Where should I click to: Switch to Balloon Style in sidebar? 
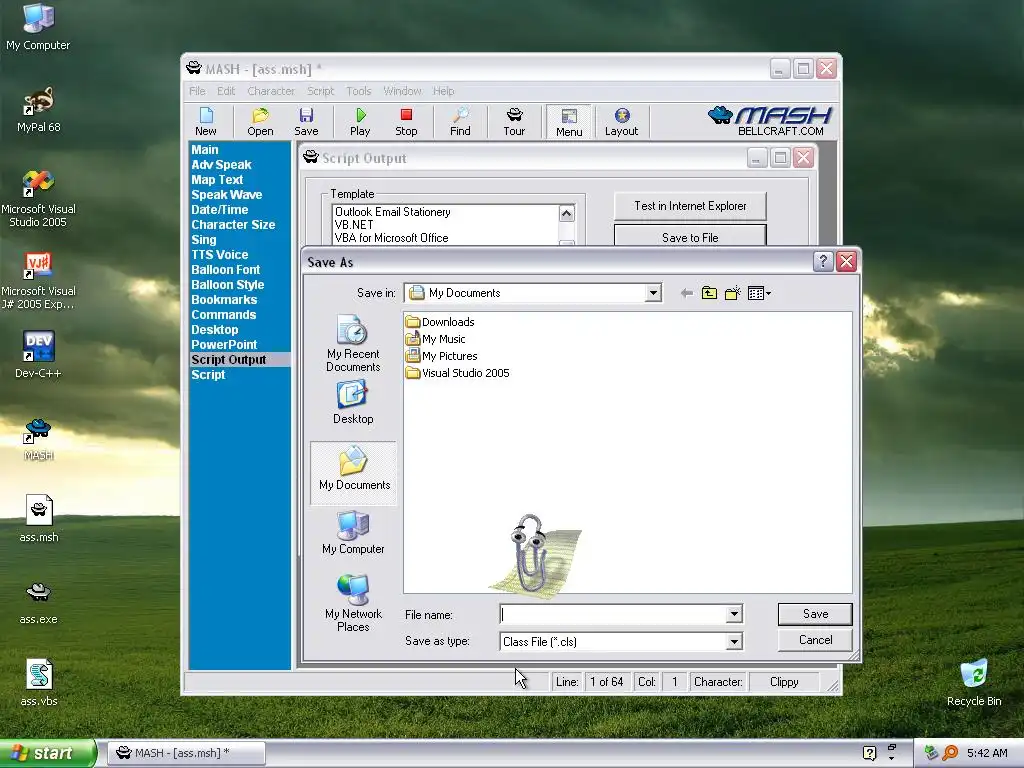227,285
